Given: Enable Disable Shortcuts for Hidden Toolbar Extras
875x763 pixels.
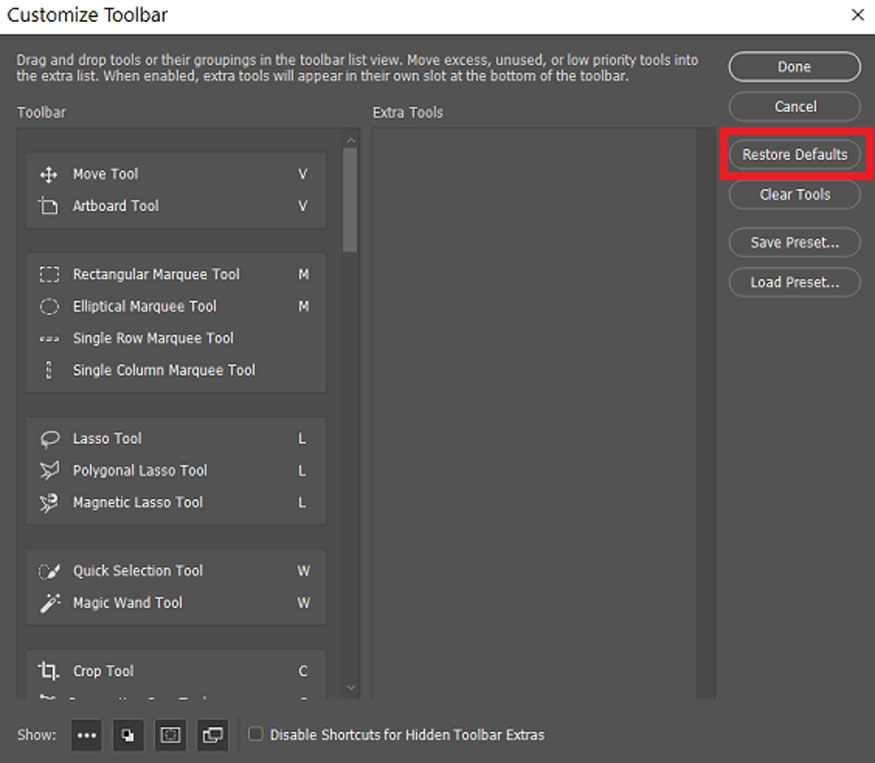Looking at the screenshot, I should (256, 735).
